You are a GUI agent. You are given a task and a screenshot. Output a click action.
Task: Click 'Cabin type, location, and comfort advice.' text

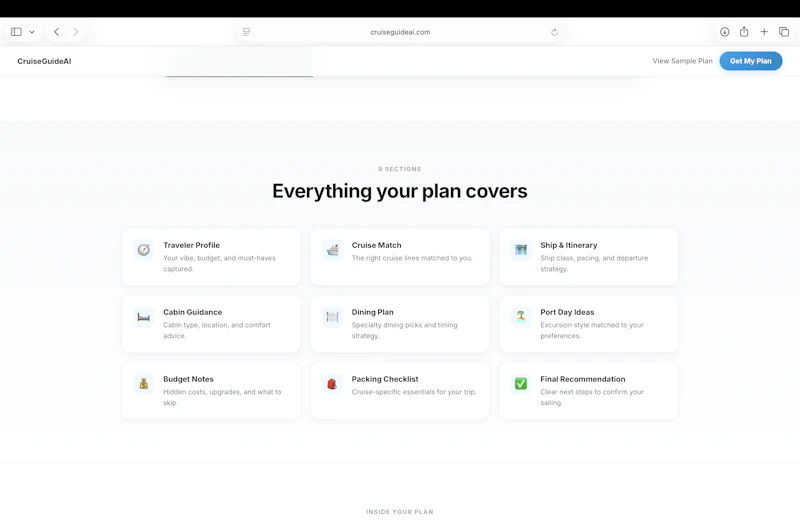pos(217,330)
